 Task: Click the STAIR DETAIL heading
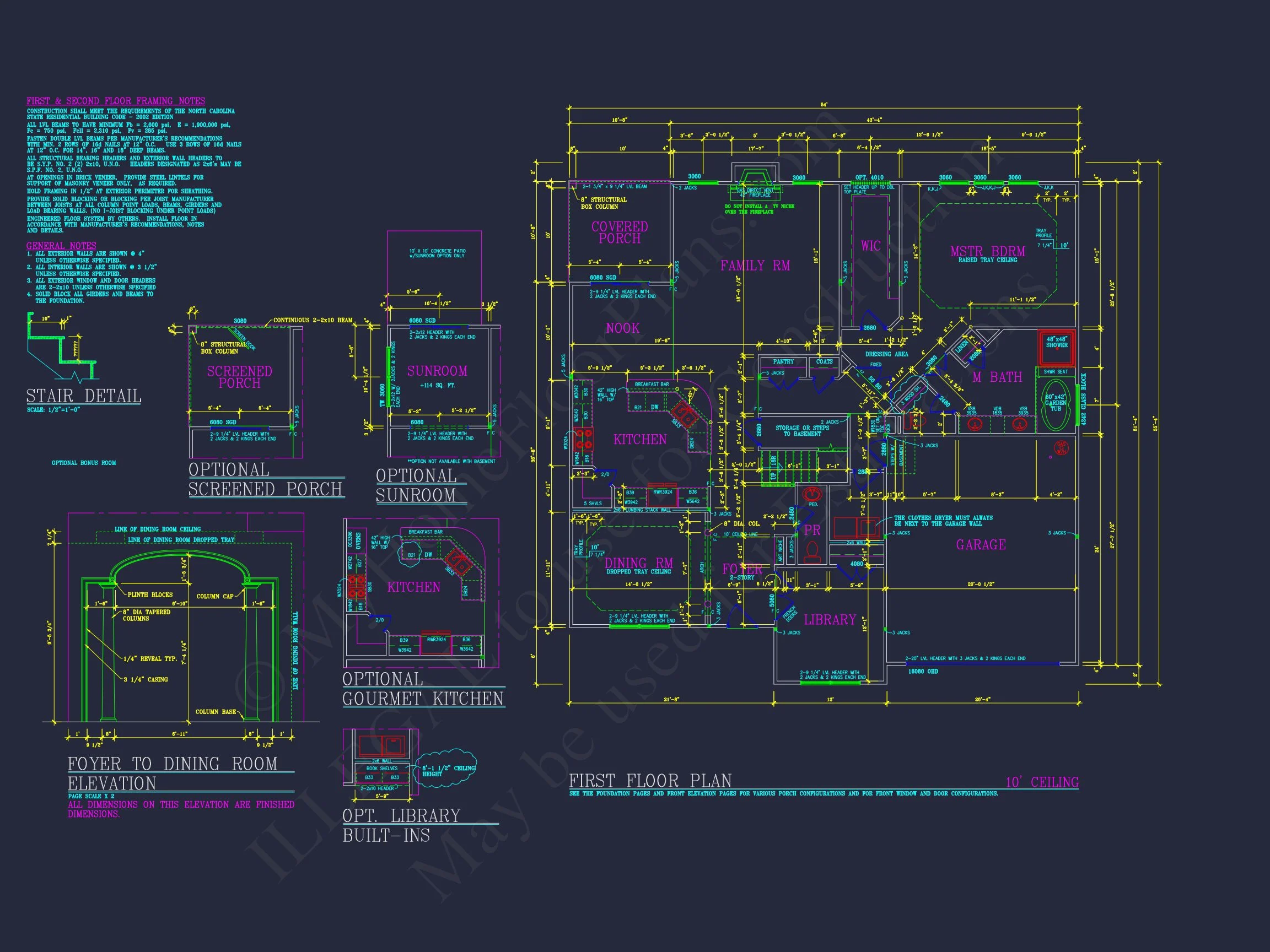(x=84, y=396)
